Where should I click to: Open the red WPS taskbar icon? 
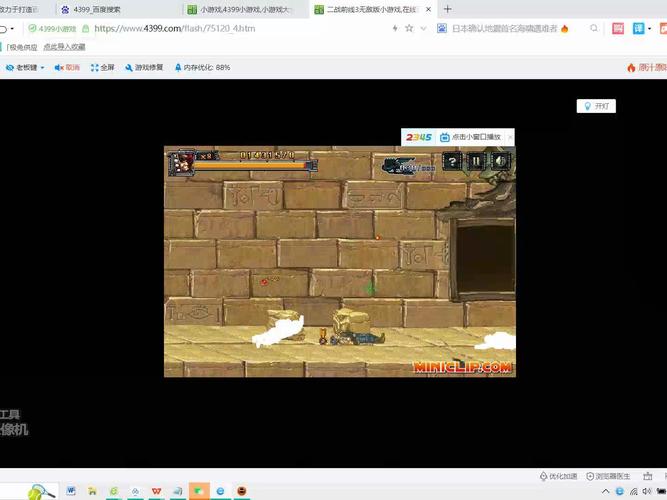(156, 491)
